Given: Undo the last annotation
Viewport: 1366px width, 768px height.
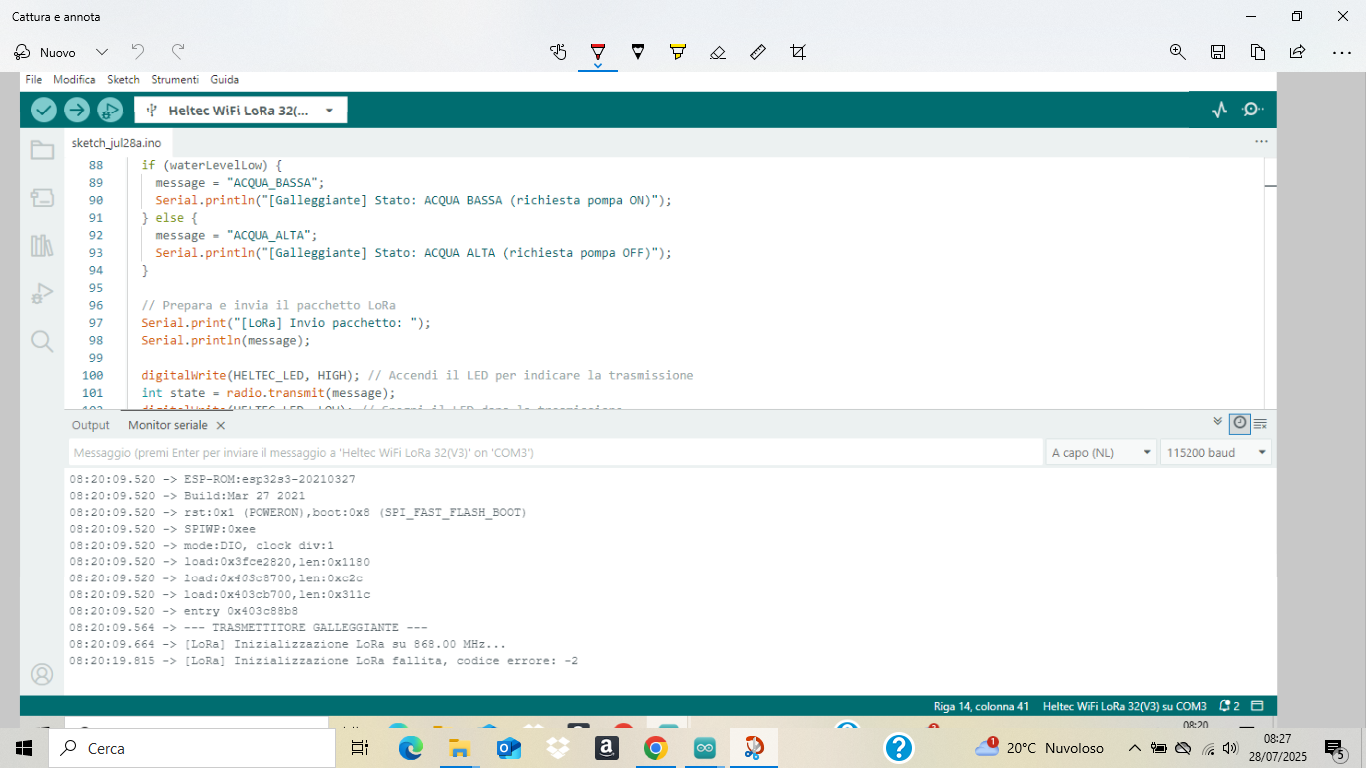Looking at the screenshot, I should coord(138,51).
